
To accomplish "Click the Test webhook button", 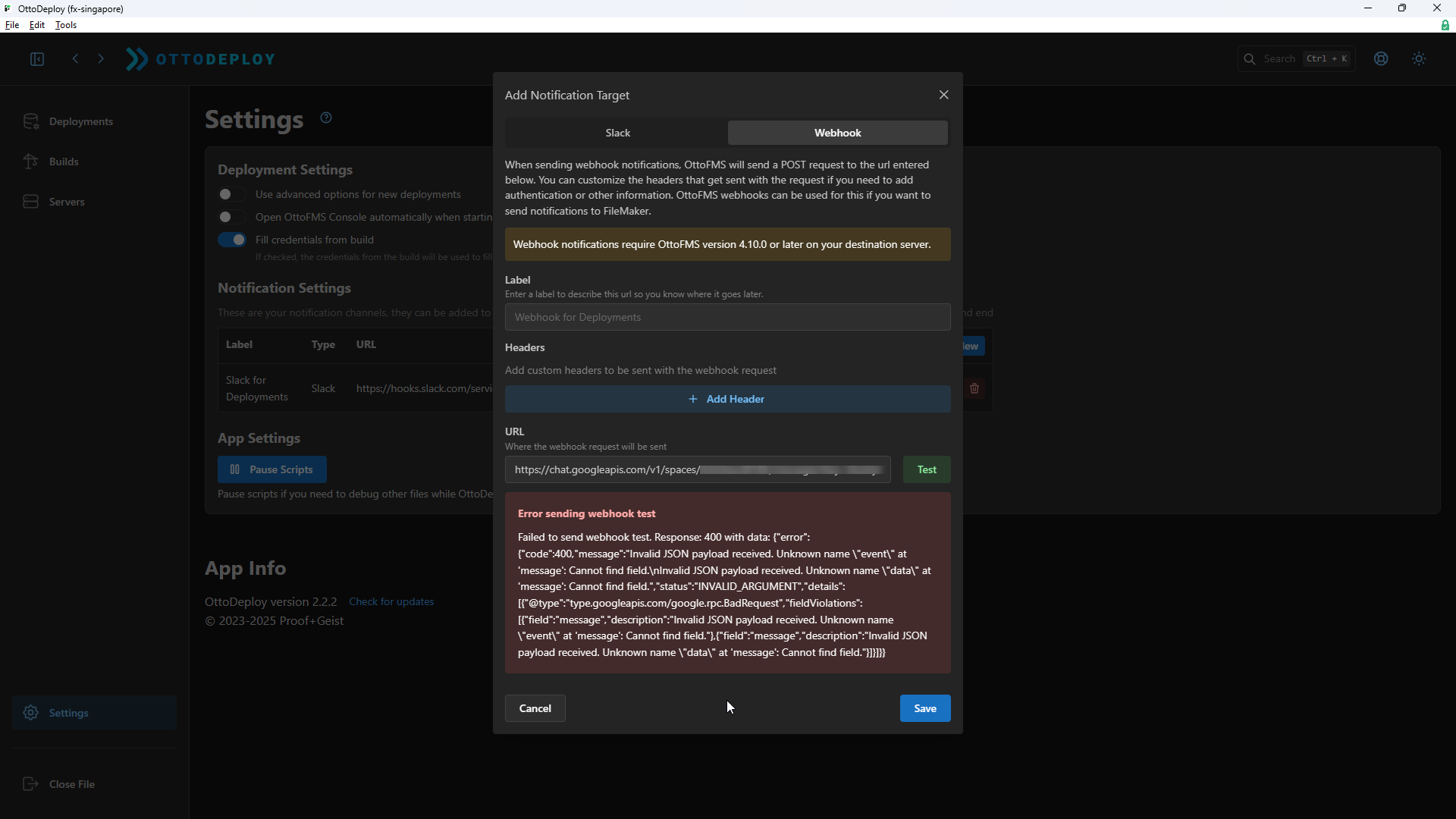I will [x=927, y=469].
